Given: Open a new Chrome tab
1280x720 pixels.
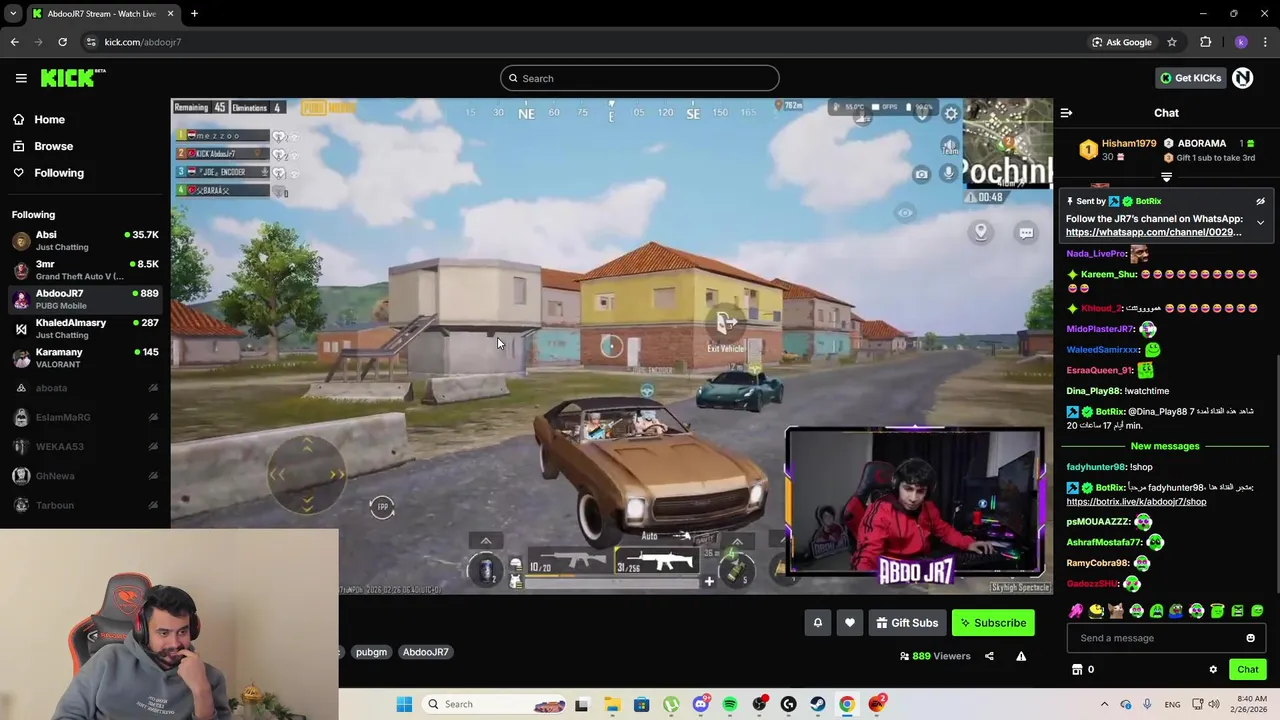Looking at the screenshot, I should pos(194,14).
